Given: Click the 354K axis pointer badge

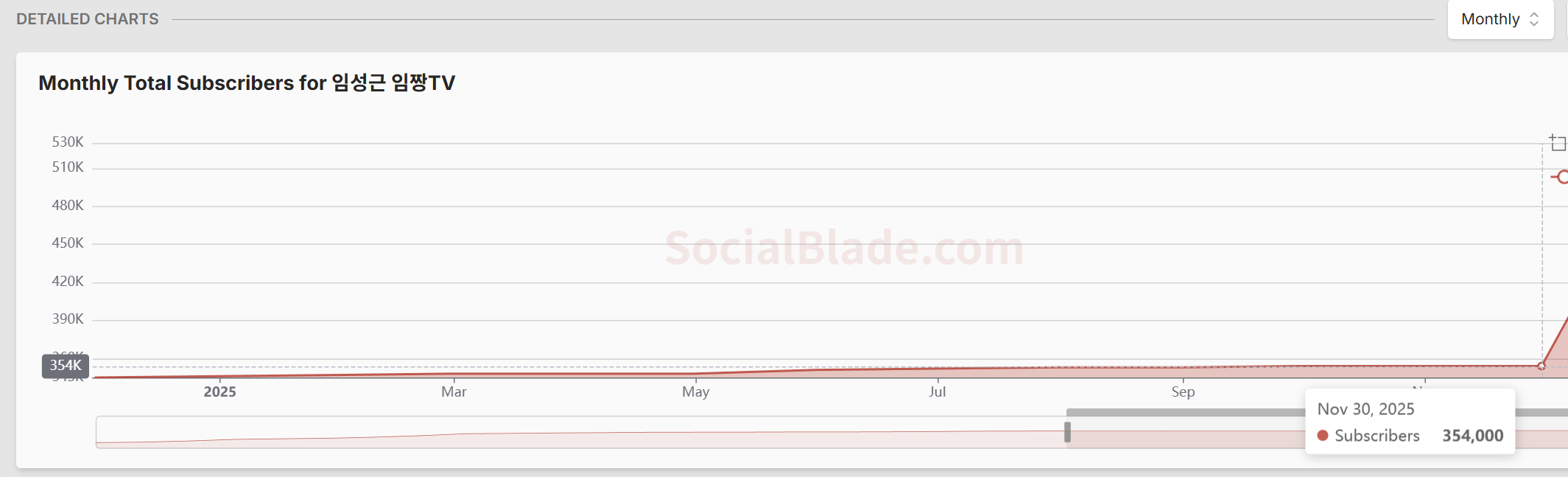Looking at the screenshot, I should 66,366.
